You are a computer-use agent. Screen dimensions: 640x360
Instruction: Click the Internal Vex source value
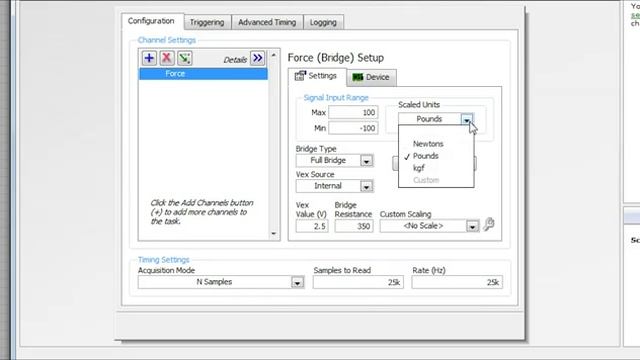click(x=328, y=186)
